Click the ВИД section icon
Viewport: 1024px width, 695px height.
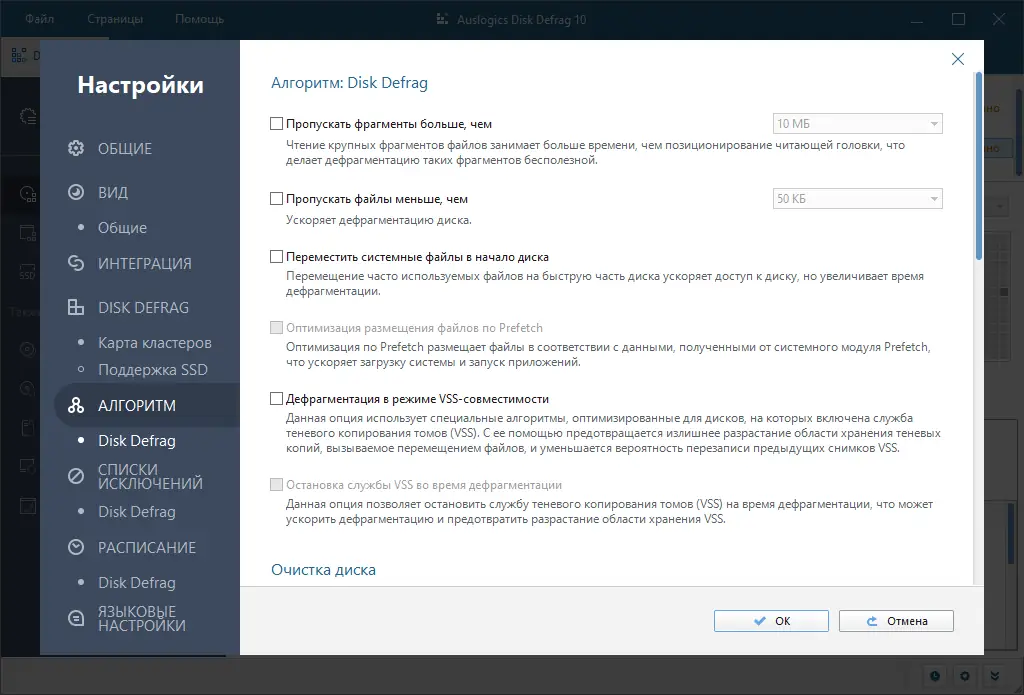pos(76,192)
